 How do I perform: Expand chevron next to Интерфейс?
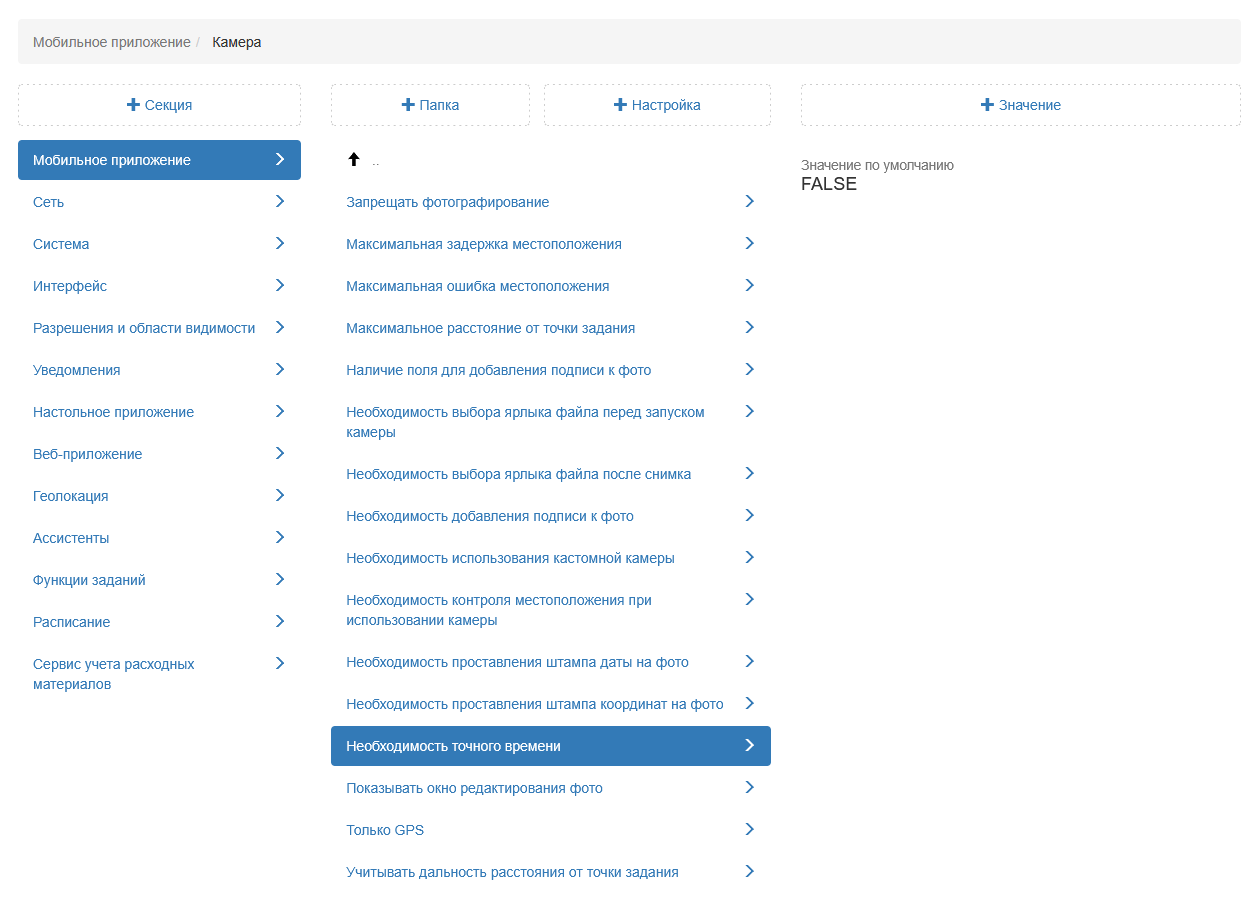click(280, 286)
